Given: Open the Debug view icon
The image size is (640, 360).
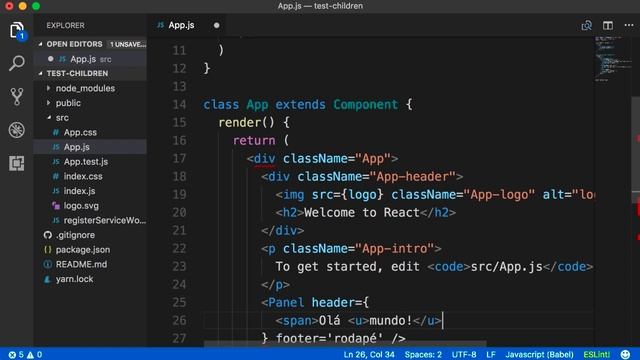Looking at the screenshot, I should tap(17, 130).
